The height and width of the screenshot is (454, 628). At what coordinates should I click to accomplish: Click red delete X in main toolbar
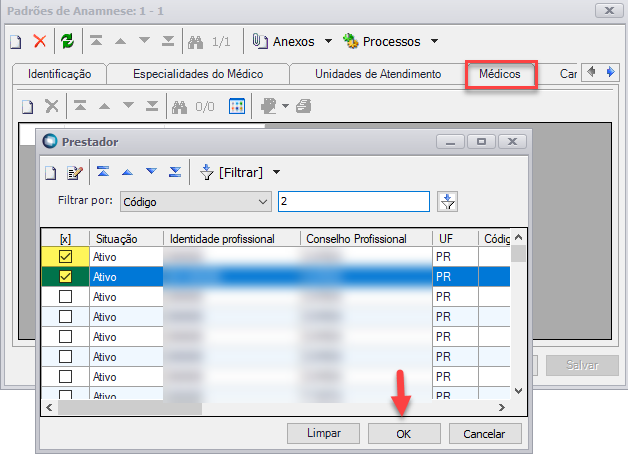click(x=40, y=41)
